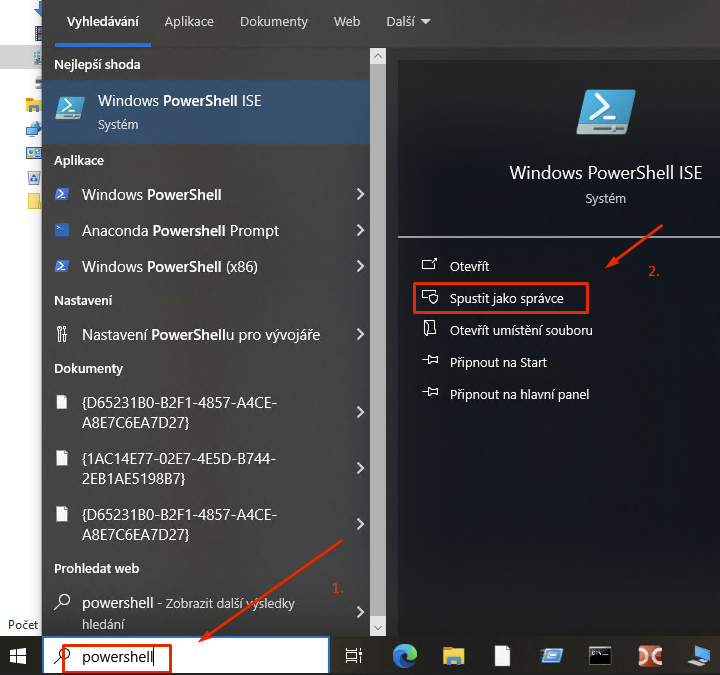Click the Anaconda Powershell Prompt icon
Viewport: 720px width, 675px height.
tap(62, 230)
